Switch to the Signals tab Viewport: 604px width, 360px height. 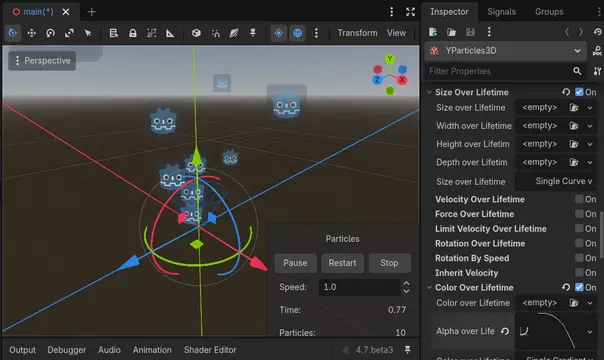(501, 12)
